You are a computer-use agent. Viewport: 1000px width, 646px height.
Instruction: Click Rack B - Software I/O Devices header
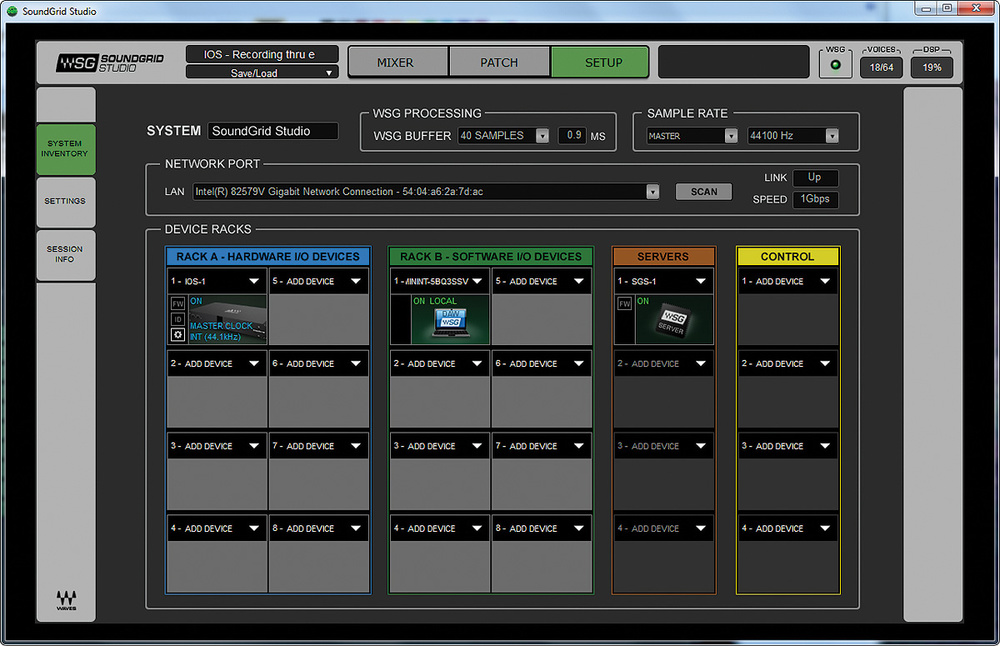pyautogui.click(x=490, y=256)
